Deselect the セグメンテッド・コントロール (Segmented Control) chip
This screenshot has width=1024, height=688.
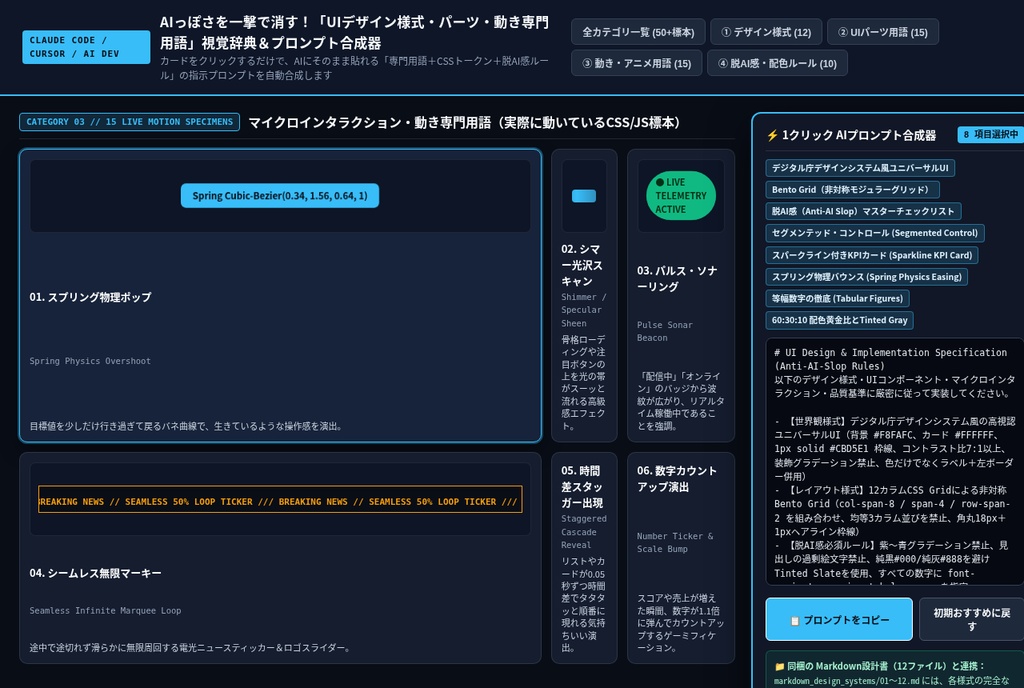(x=874, y=233)
